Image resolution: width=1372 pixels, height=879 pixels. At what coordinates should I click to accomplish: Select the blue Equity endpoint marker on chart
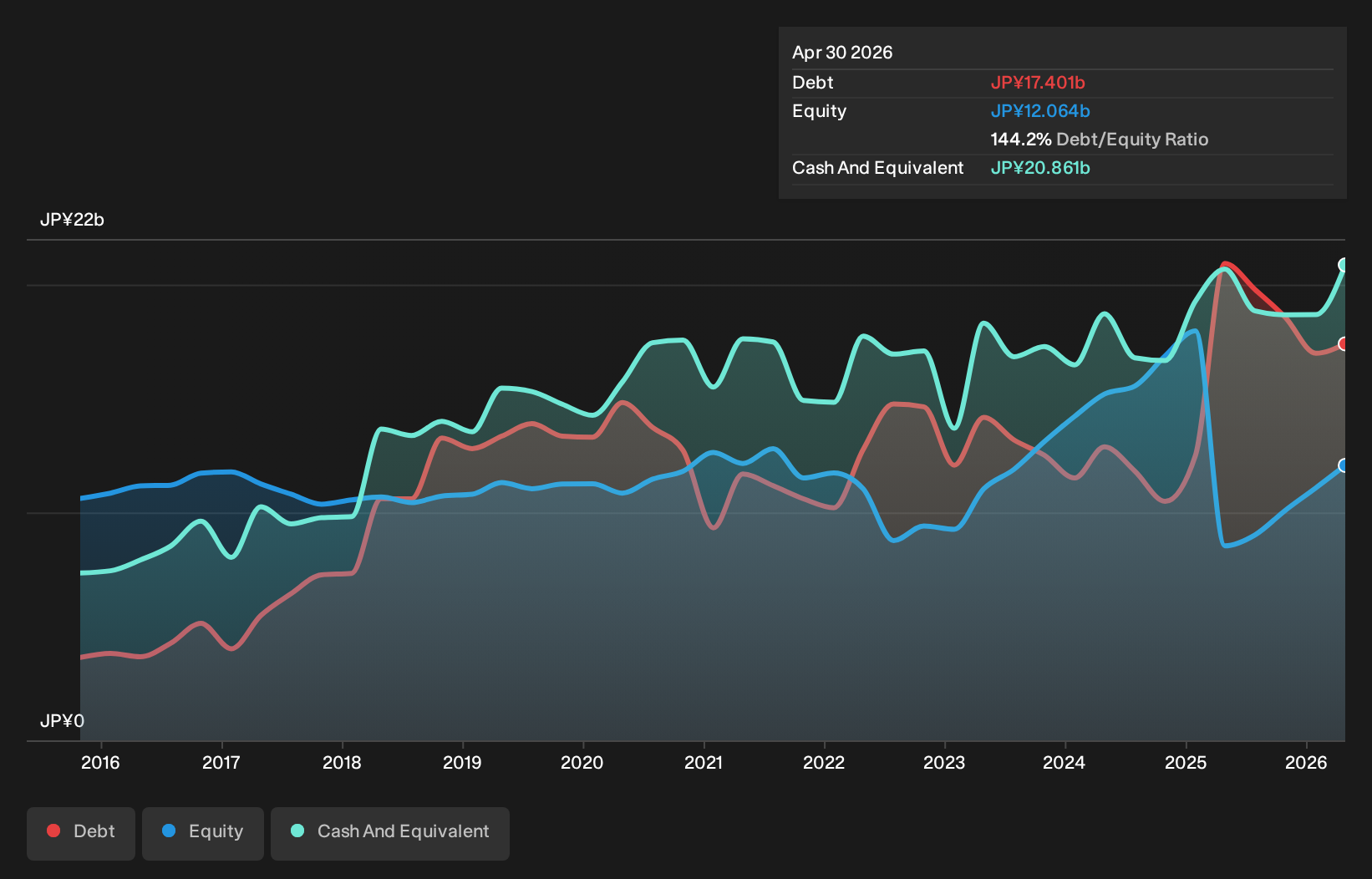[x=1343, y=465]
